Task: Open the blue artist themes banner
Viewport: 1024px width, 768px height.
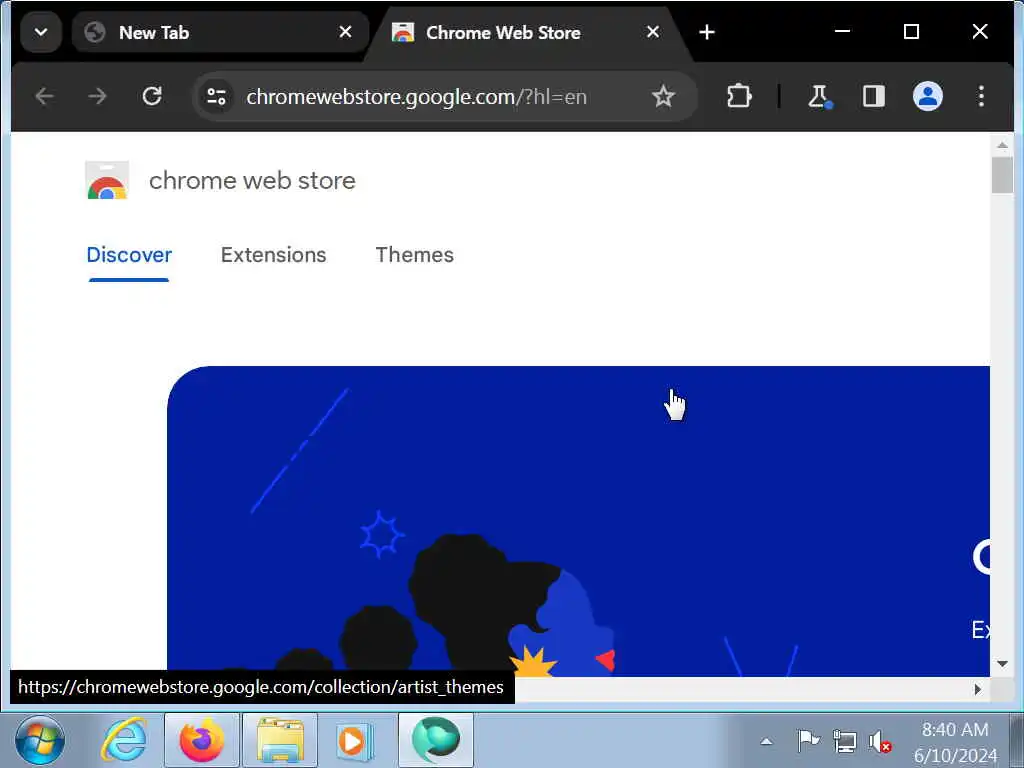Action: coord(579,521)
